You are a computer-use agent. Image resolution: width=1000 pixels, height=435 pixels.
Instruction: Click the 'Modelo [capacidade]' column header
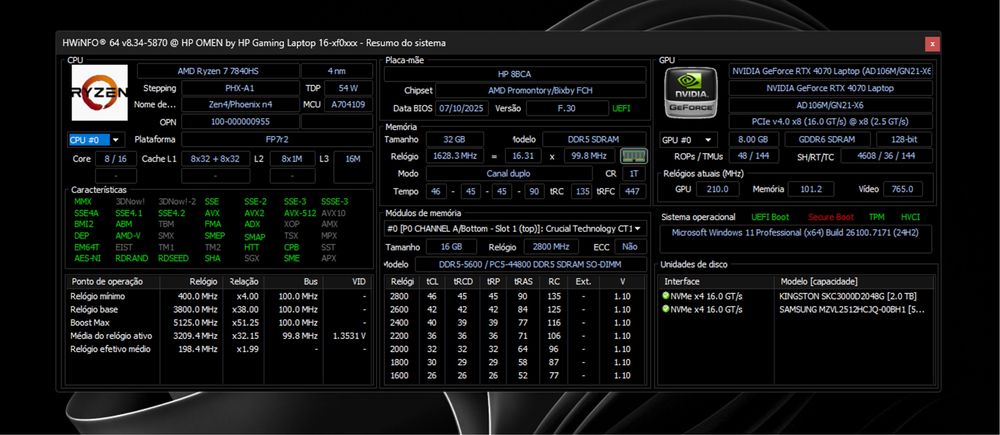coord(855,281)
